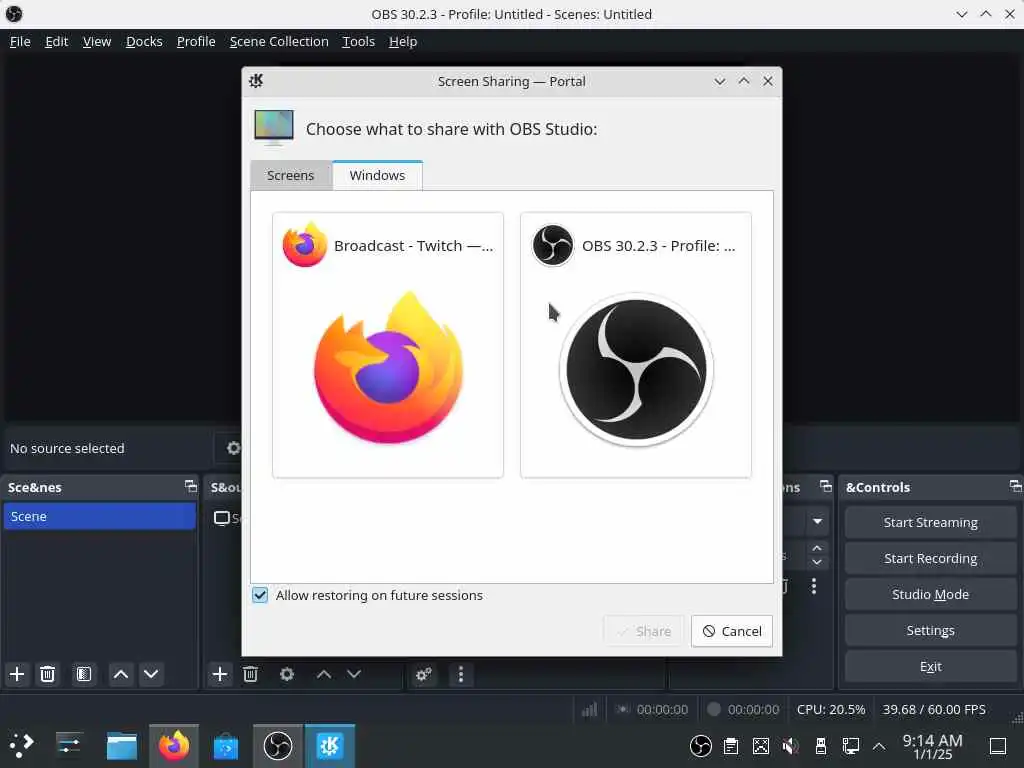Uncheck Allow restoring on future sessions

260,595
